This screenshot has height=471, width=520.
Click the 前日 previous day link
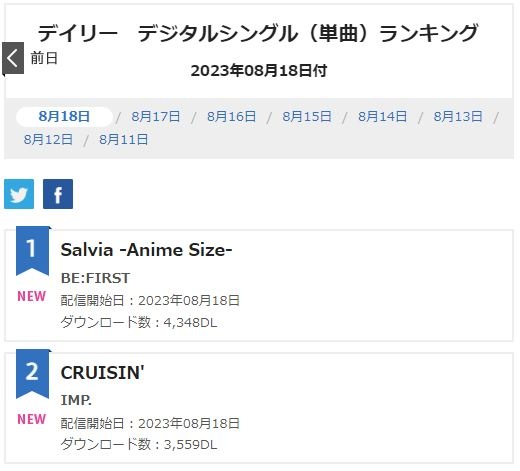pos(44,58)
